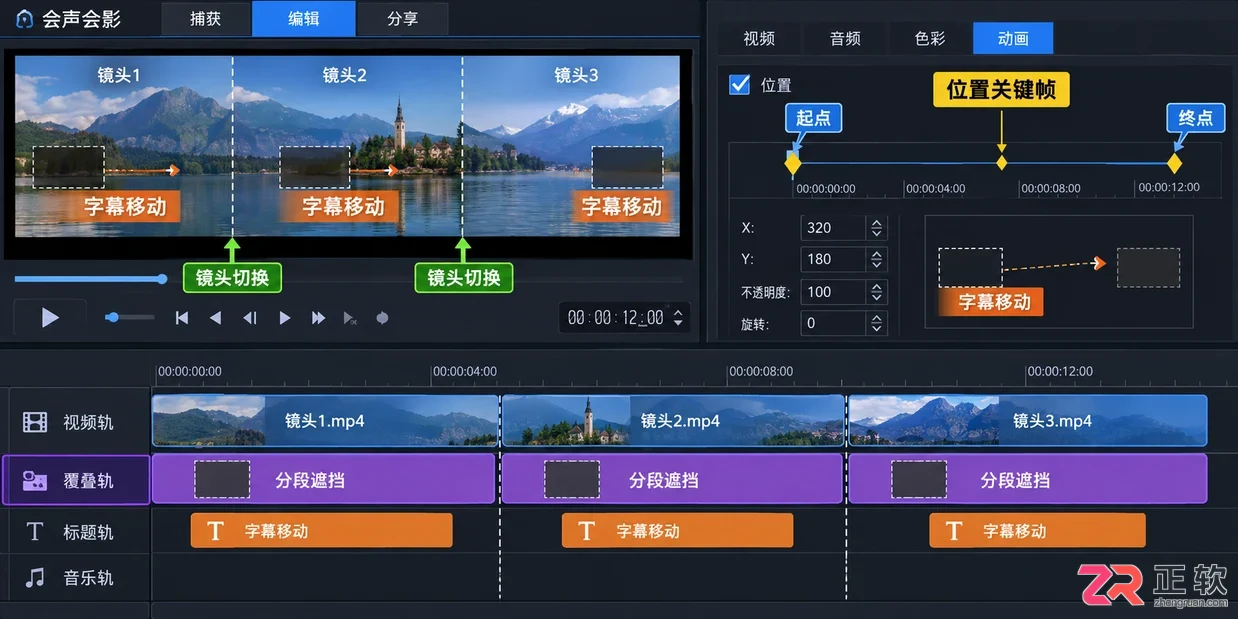Select the 镜头2.mp4 video clip
This screenshot has width=1238, height=619.
[x=673, y=421]
